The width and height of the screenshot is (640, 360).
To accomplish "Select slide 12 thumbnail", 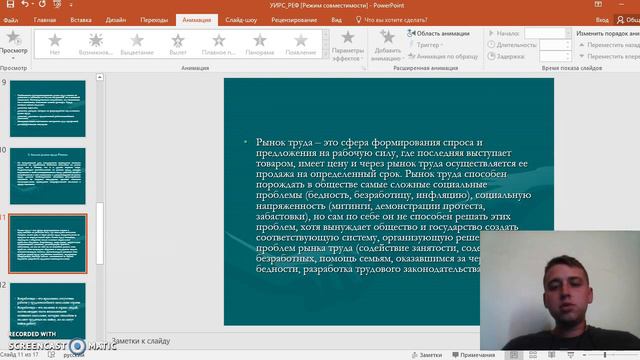I will [x=48, y=311].
